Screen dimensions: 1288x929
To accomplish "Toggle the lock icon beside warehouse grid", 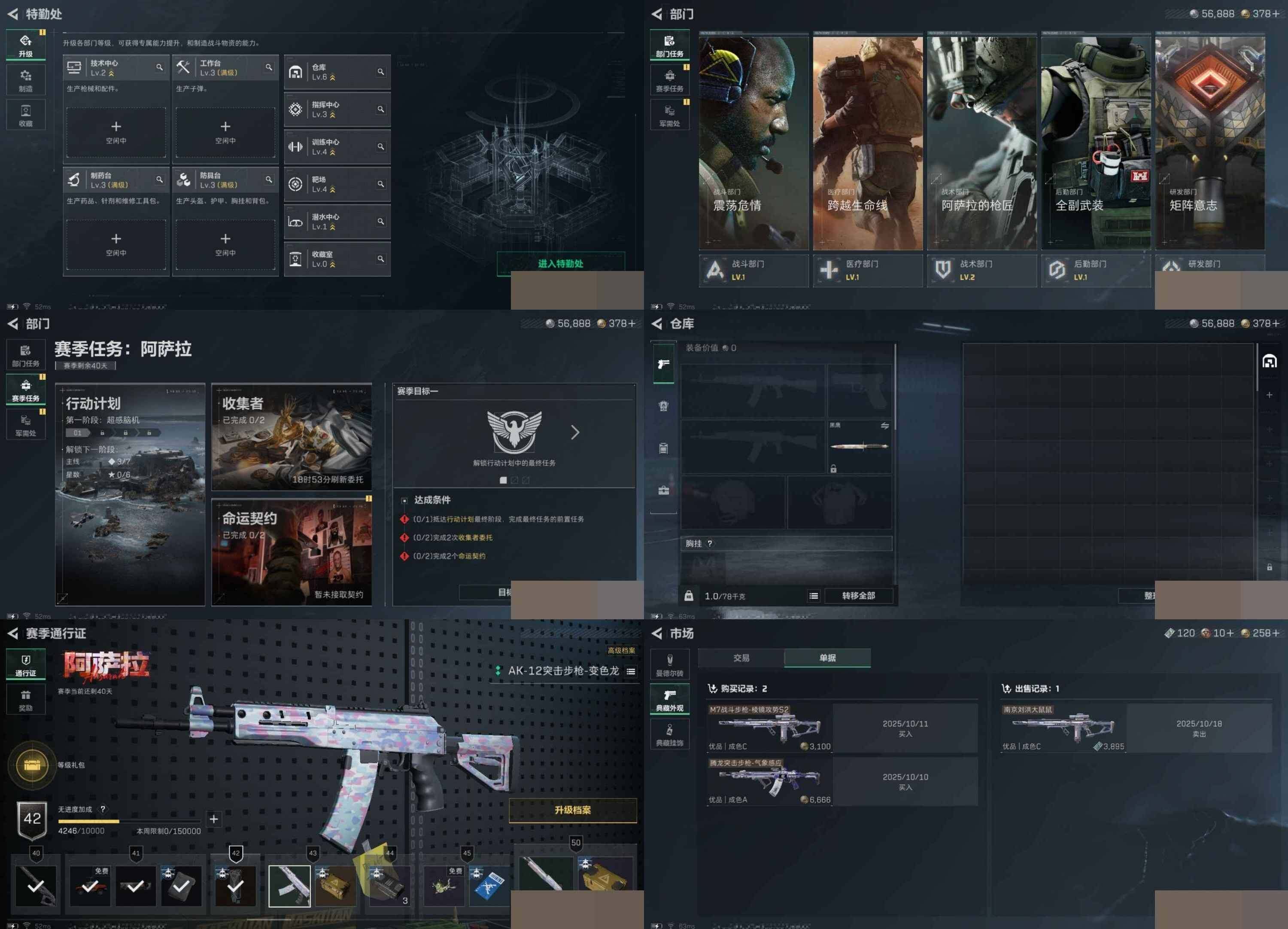I will (1269, 567).
